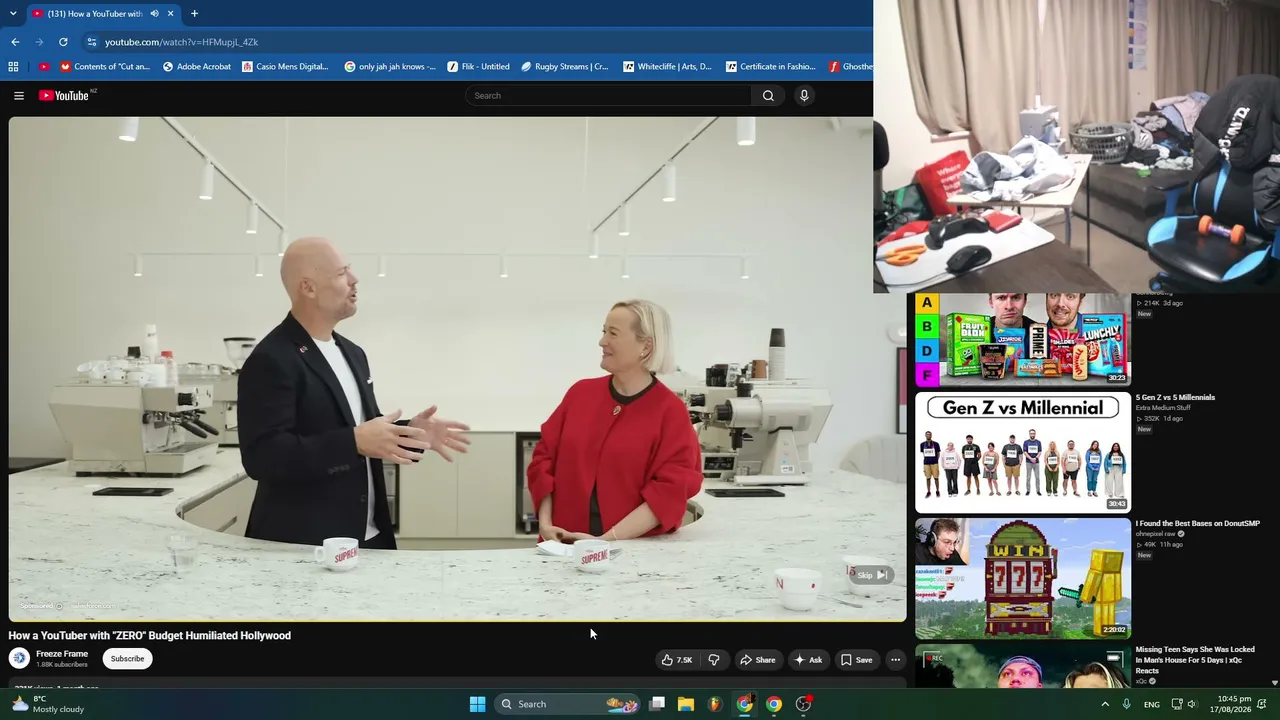Open the "Contents of Cut an..." bookmark

coord(105,67)
